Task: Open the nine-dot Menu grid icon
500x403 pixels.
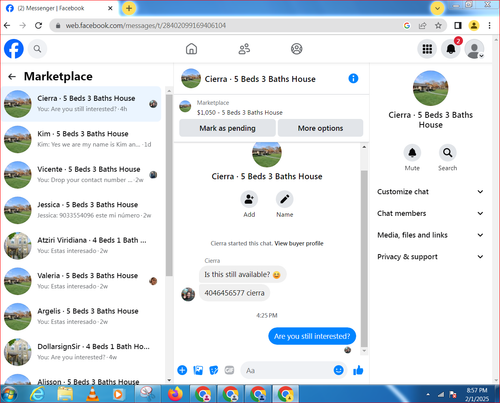Action: 427,49
